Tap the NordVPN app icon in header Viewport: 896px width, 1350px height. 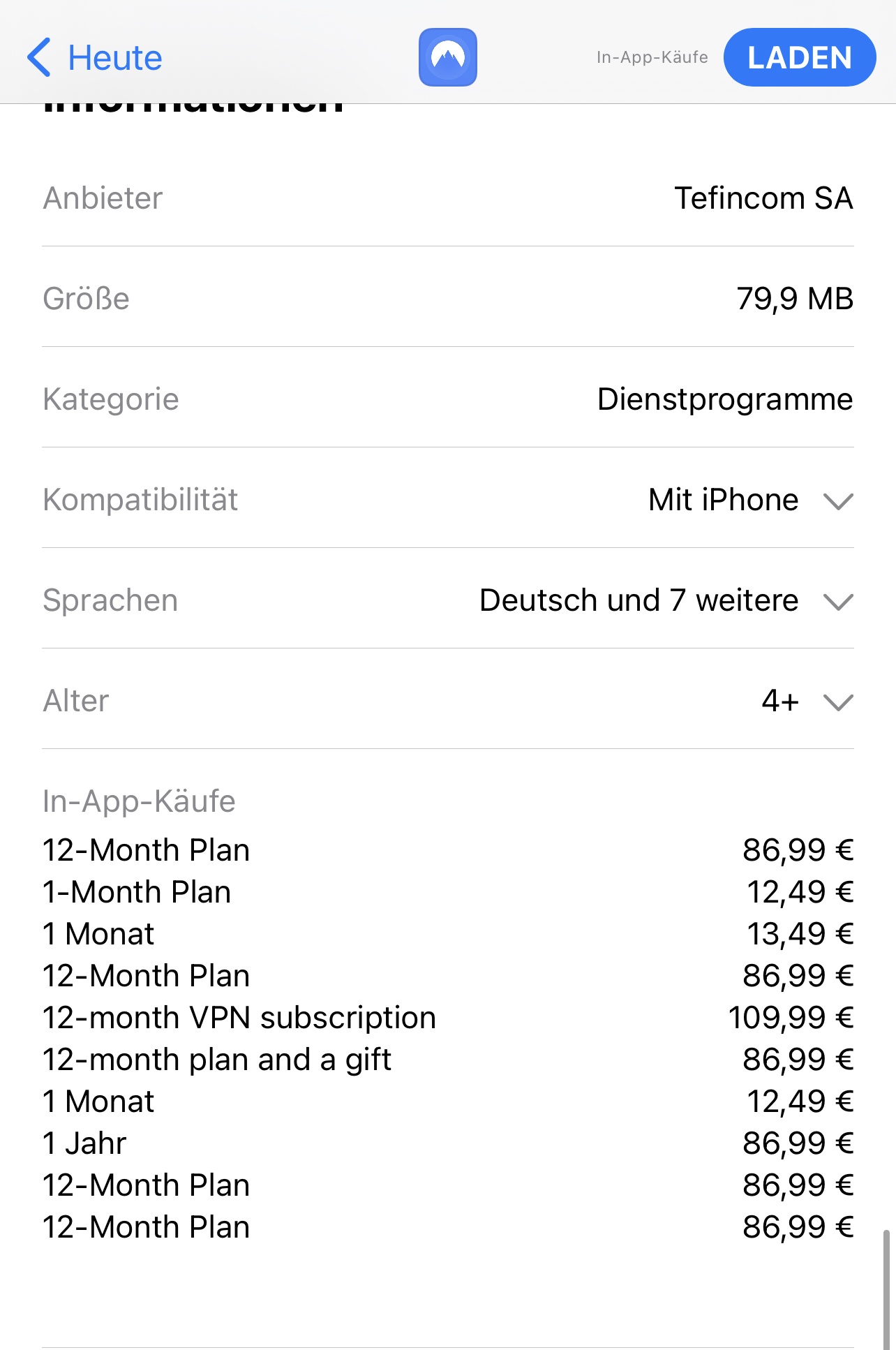[x=447, y=57]
